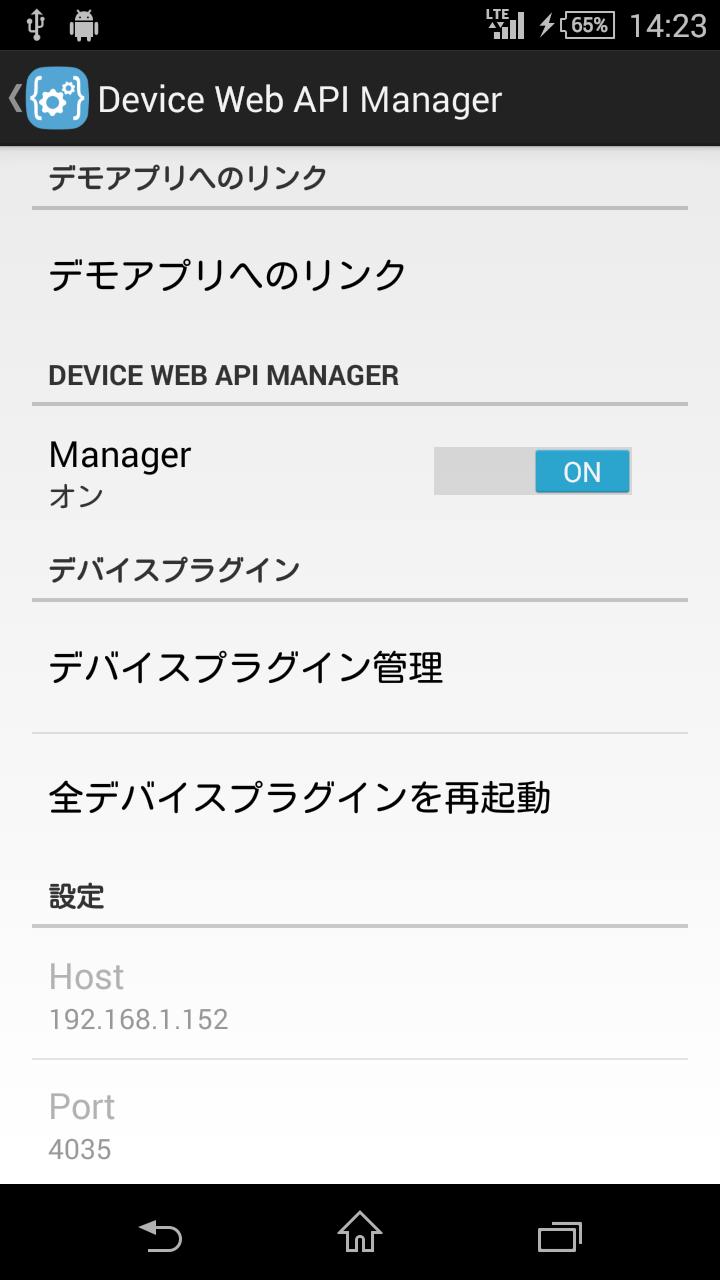Tap the back chevron beside the app icon
This screenshot has height=1280, width=720.
[x=14, y=99]
